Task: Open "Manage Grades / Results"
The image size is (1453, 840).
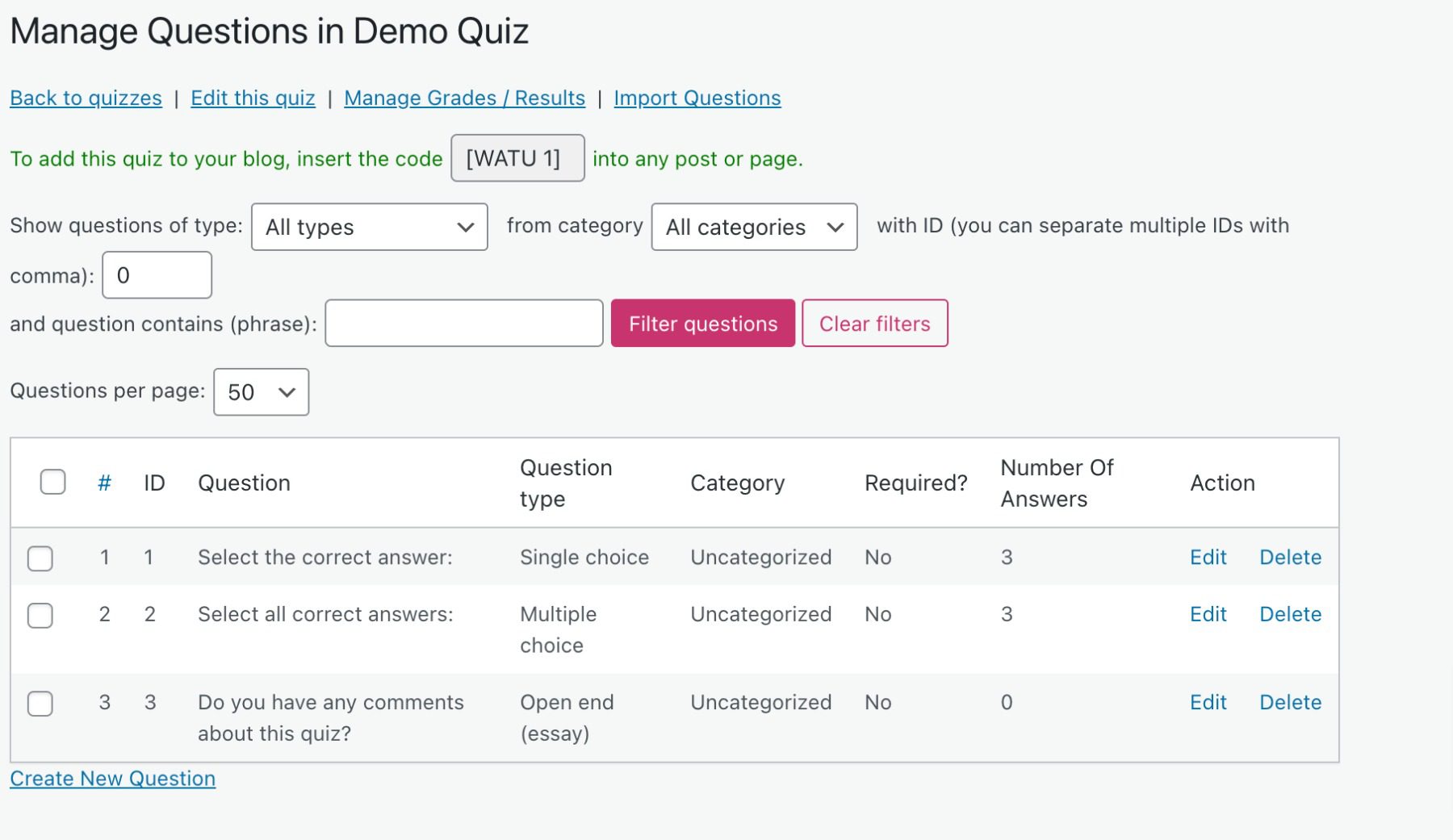Action: [464, 98]
